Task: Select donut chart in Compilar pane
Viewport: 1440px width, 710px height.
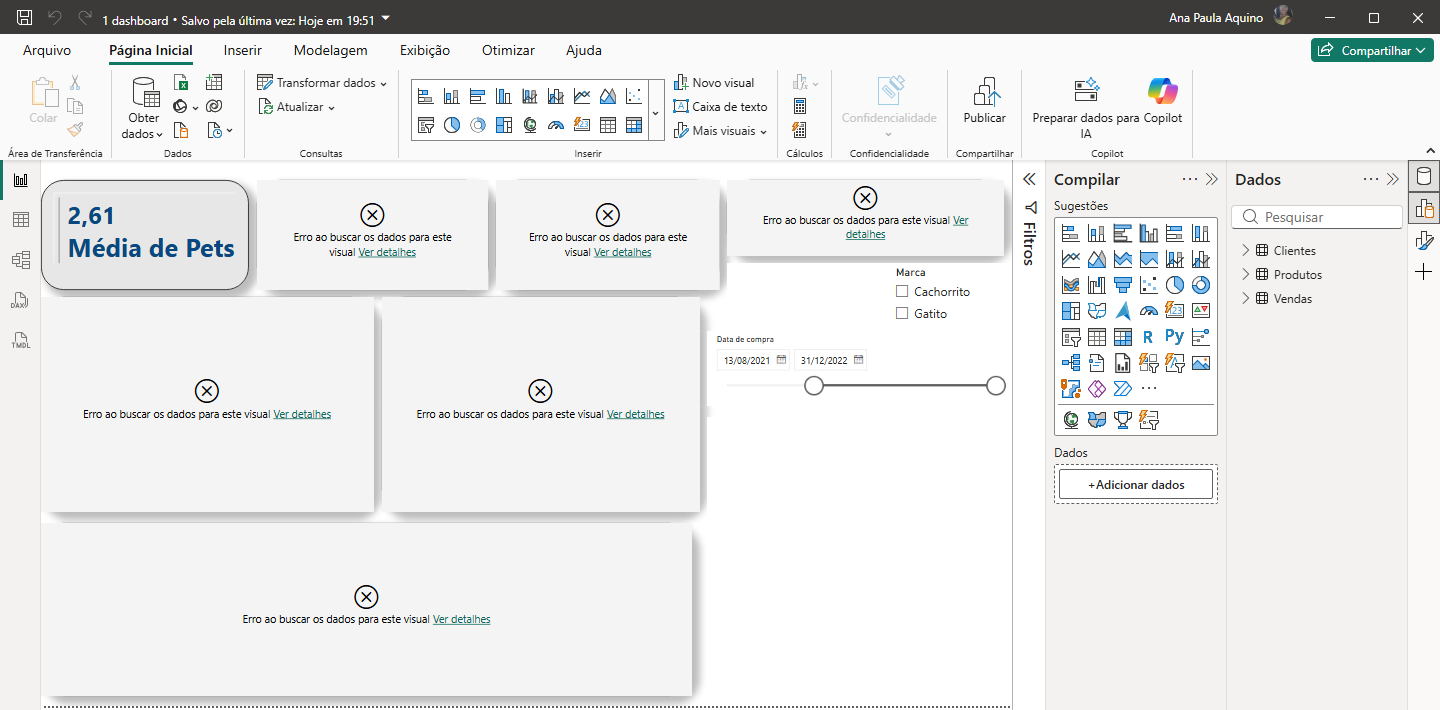Action: [x=1201, y=285]
